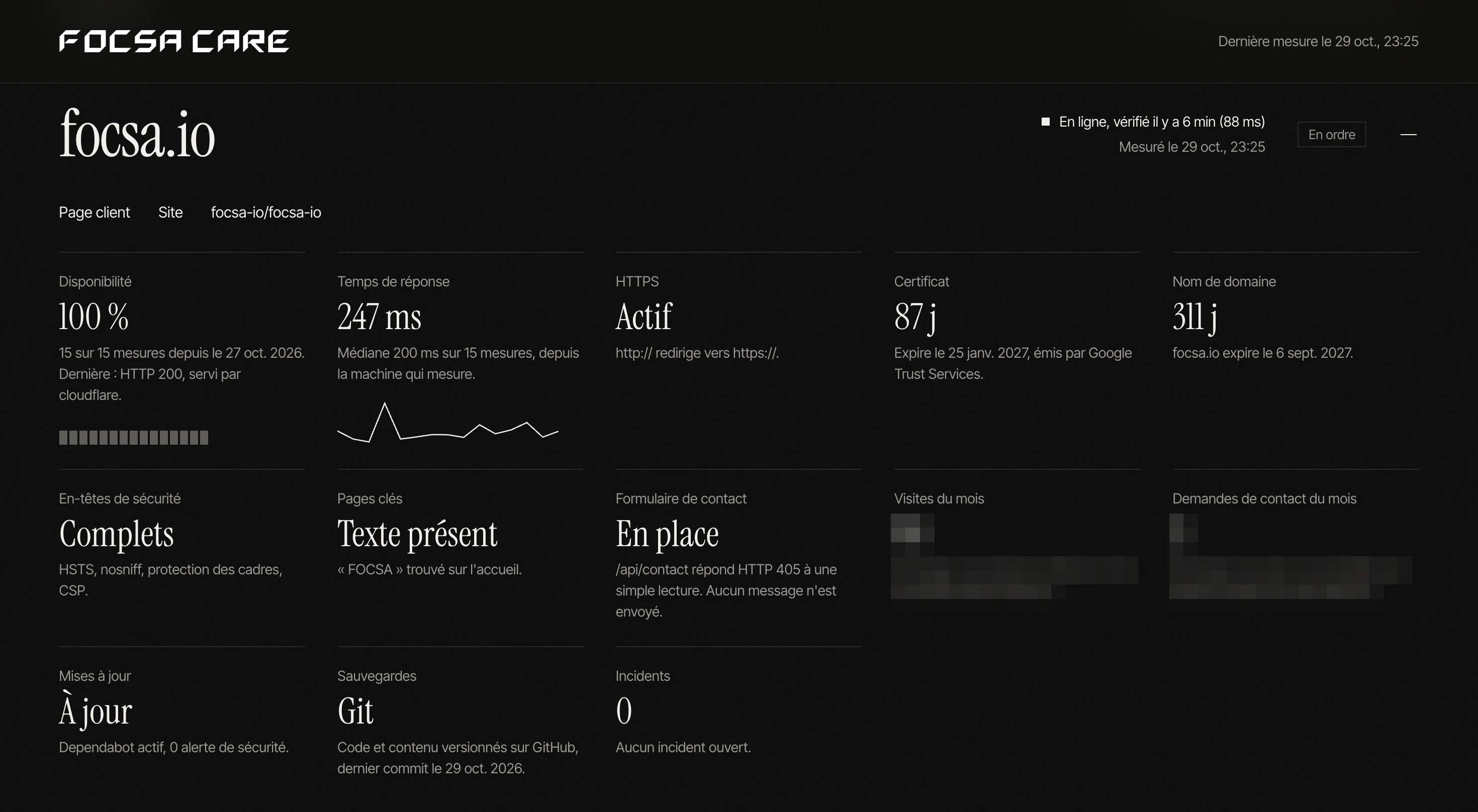
Task: Click the Incidents count 0
Action: pyautogui.click(x=624, y=711)
